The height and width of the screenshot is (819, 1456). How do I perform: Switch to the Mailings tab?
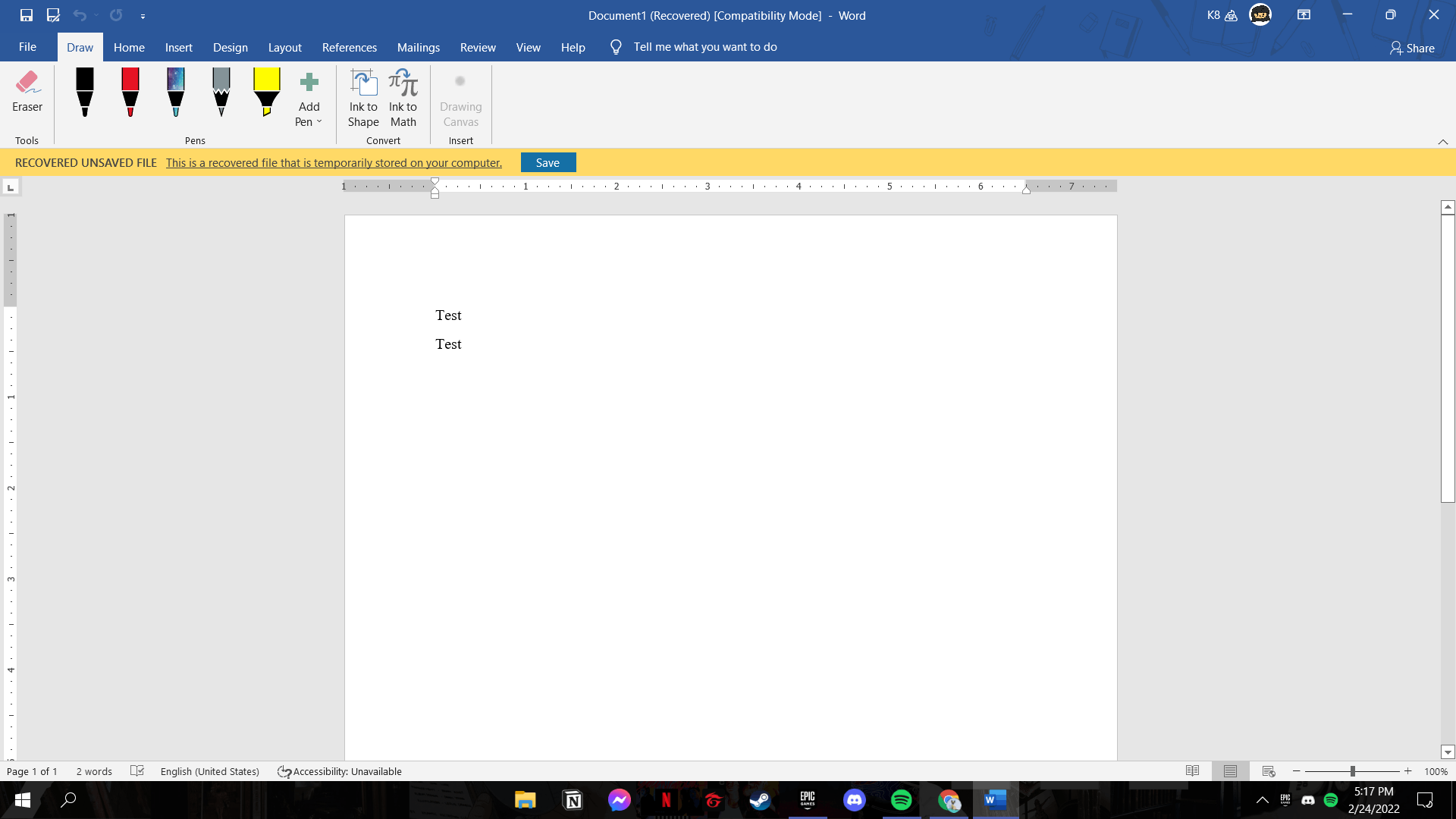419,47
